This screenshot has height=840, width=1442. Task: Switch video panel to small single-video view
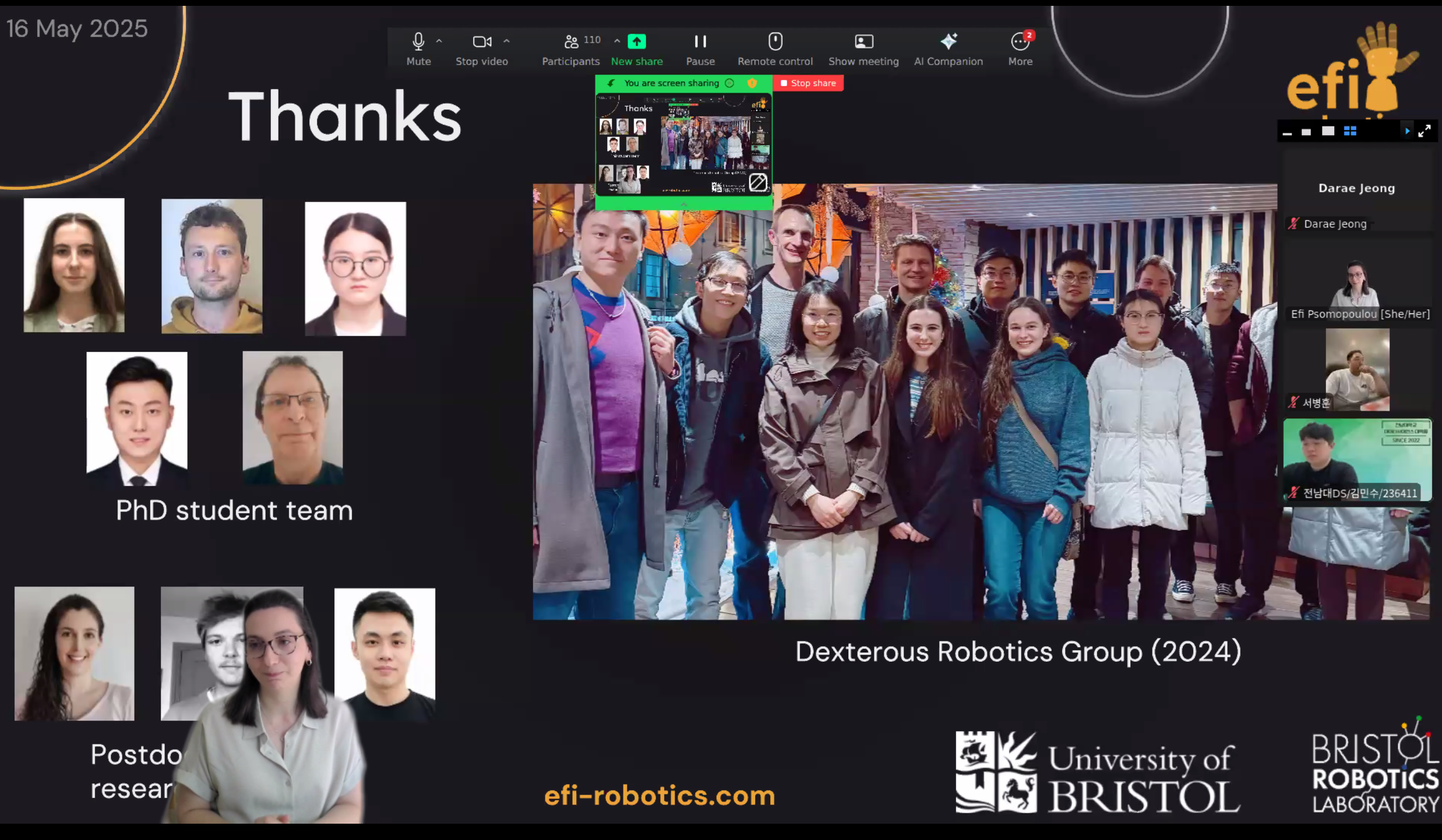click(1306, 132)
